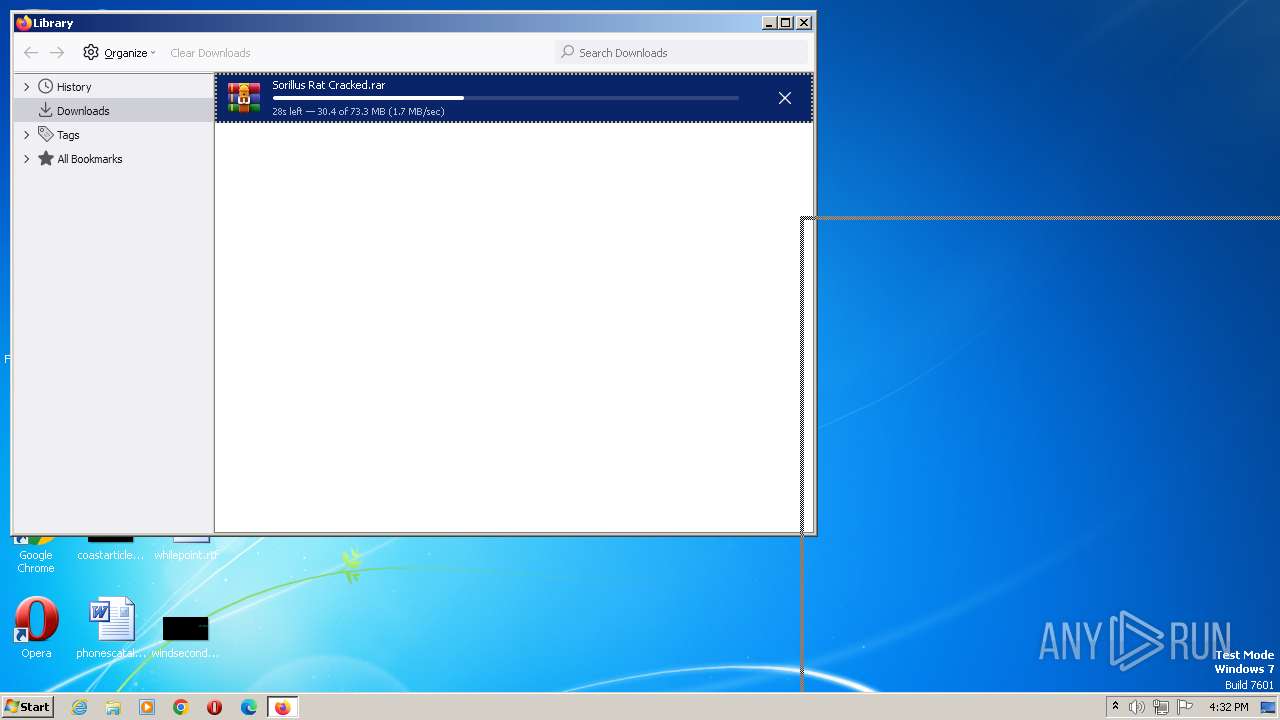Cancel the Sorillus Rat Cracked.rar download

click(x=785, y=98)
